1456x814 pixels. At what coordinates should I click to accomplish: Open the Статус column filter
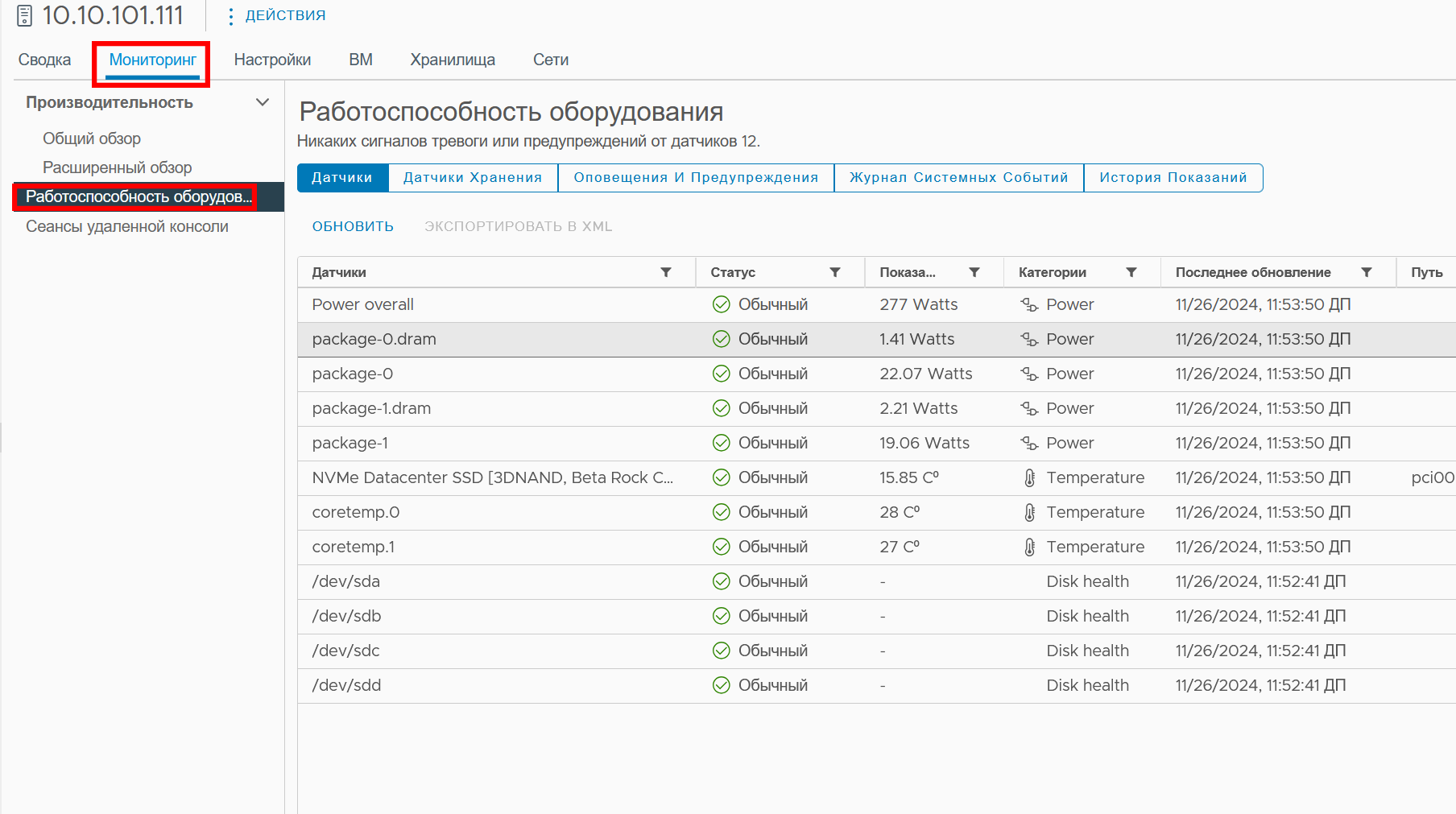pyautogui.click(x=835, y=272)
